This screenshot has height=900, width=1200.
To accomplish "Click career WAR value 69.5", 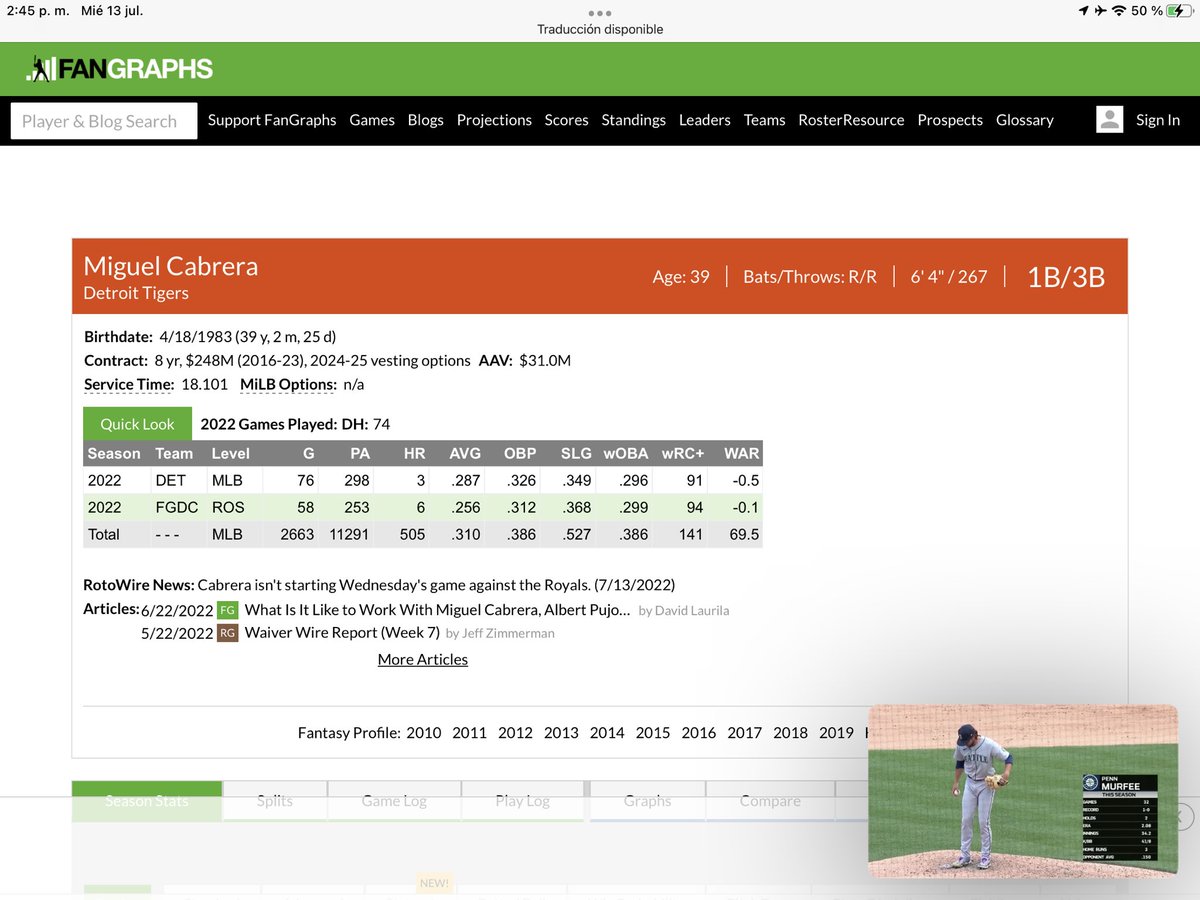I will (746, 534).
